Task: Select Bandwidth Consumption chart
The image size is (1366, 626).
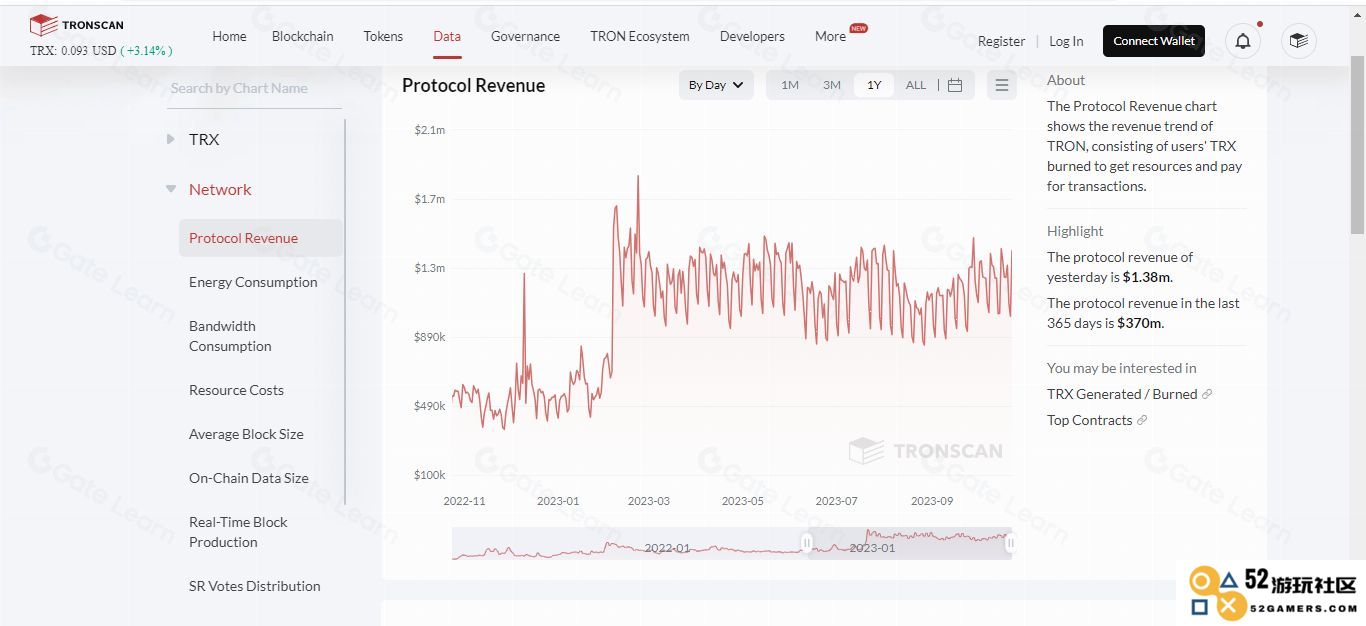Action: click(230, 336)
